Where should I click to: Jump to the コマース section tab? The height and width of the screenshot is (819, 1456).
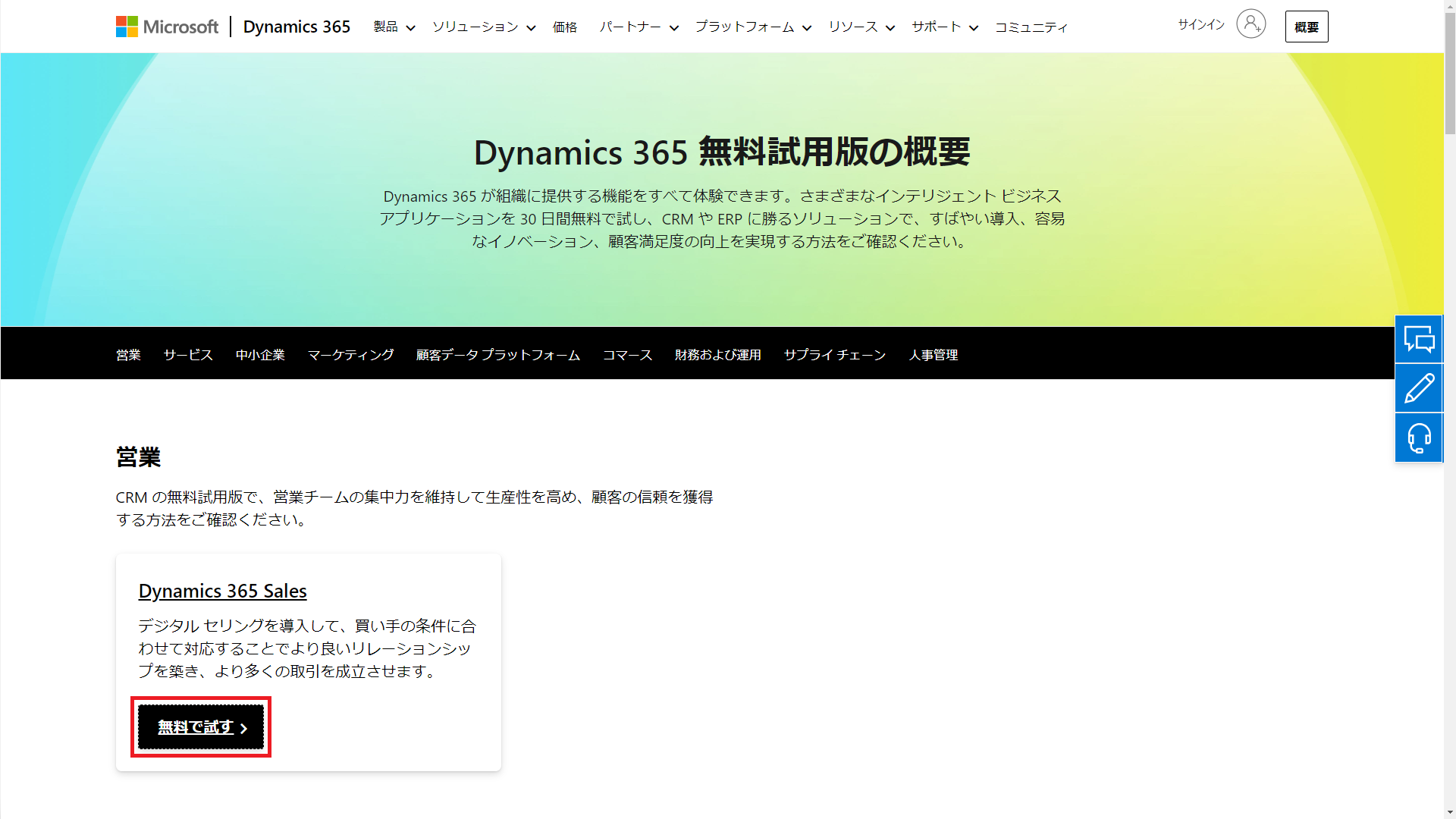[627, 355]
